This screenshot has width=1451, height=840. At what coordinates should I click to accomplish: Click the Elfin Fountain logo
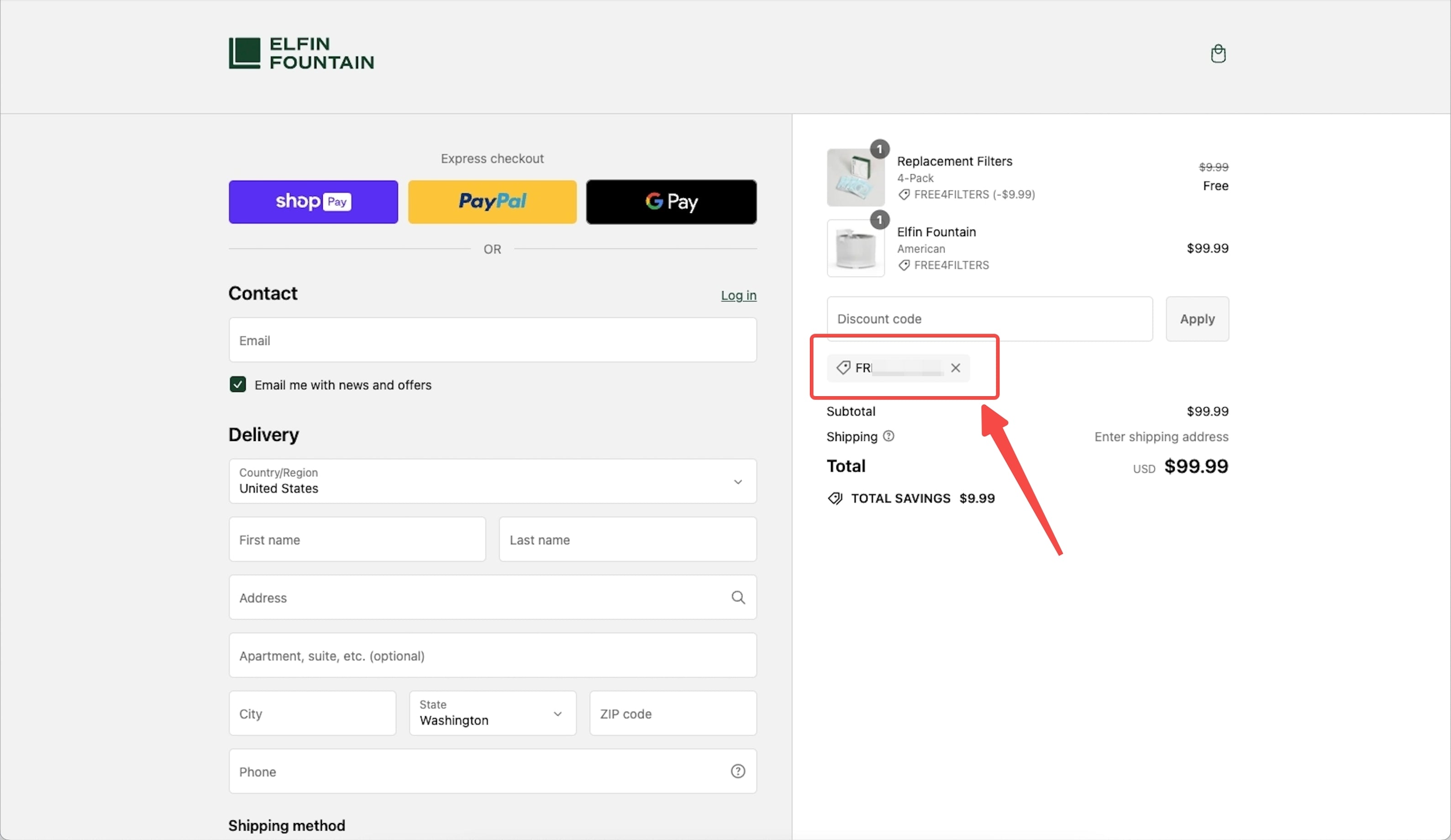pyautogui.click(x=301, y=53)
